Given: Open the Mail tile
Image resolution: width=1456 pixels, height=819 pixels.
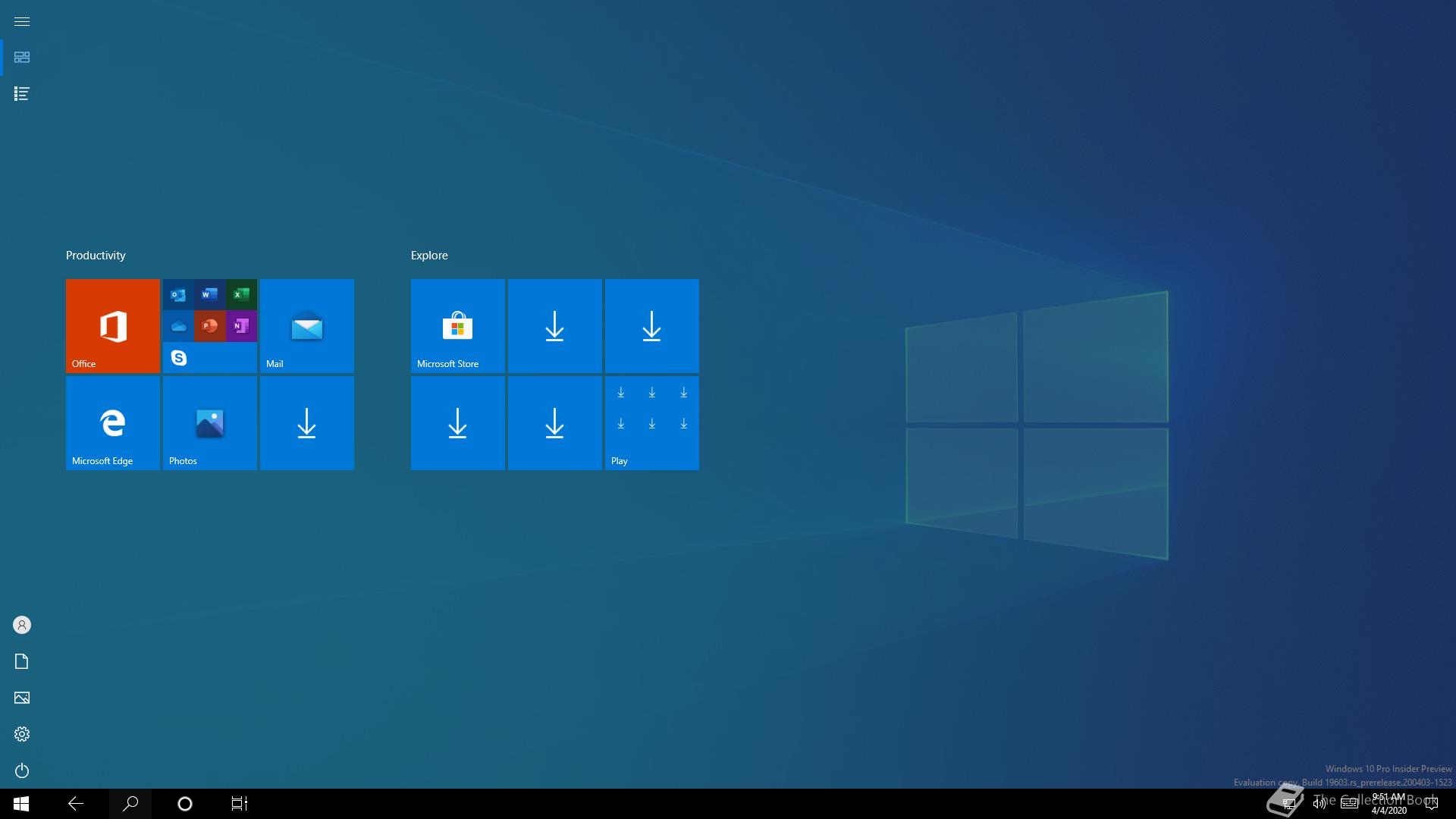Looking at the screenshot, I should click(x=307, y=326).
